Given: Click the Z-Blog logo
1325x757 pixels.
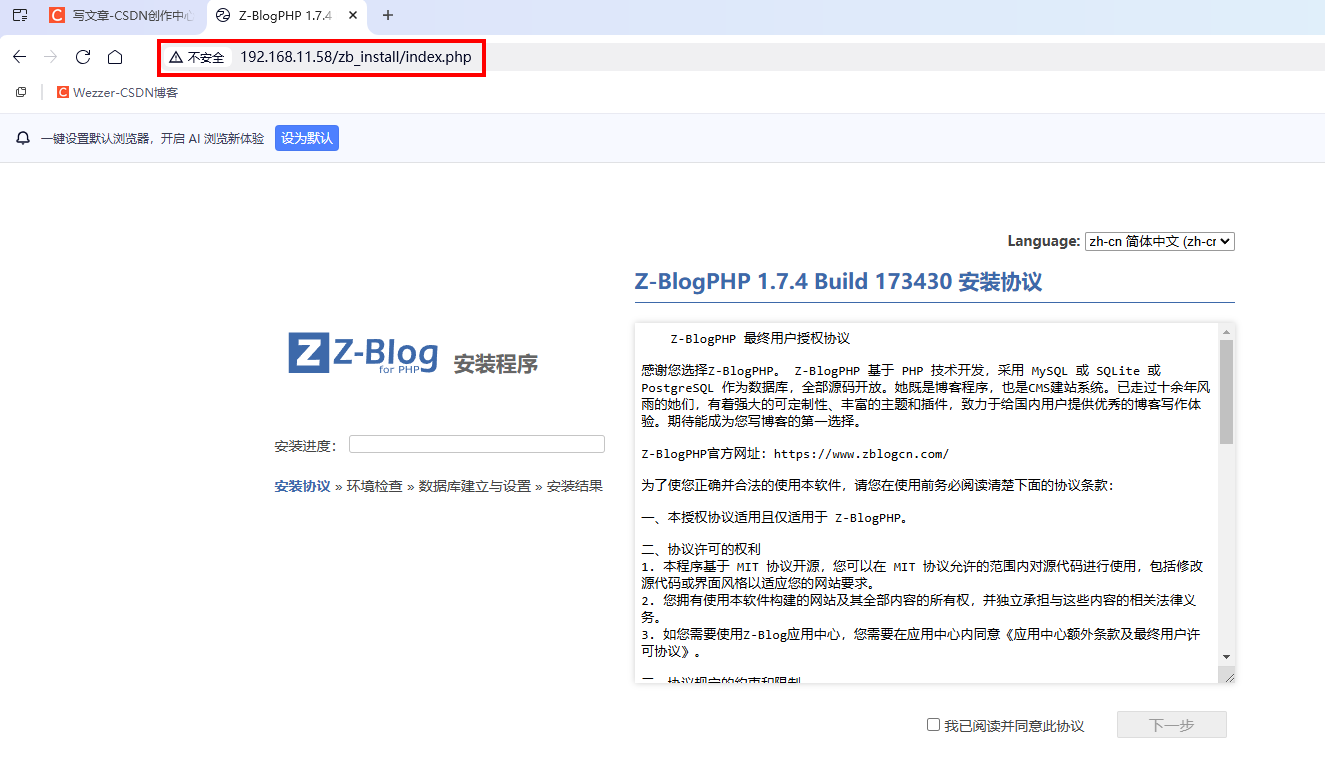Looking at the screenshot, I should click(x=363, y=354).
